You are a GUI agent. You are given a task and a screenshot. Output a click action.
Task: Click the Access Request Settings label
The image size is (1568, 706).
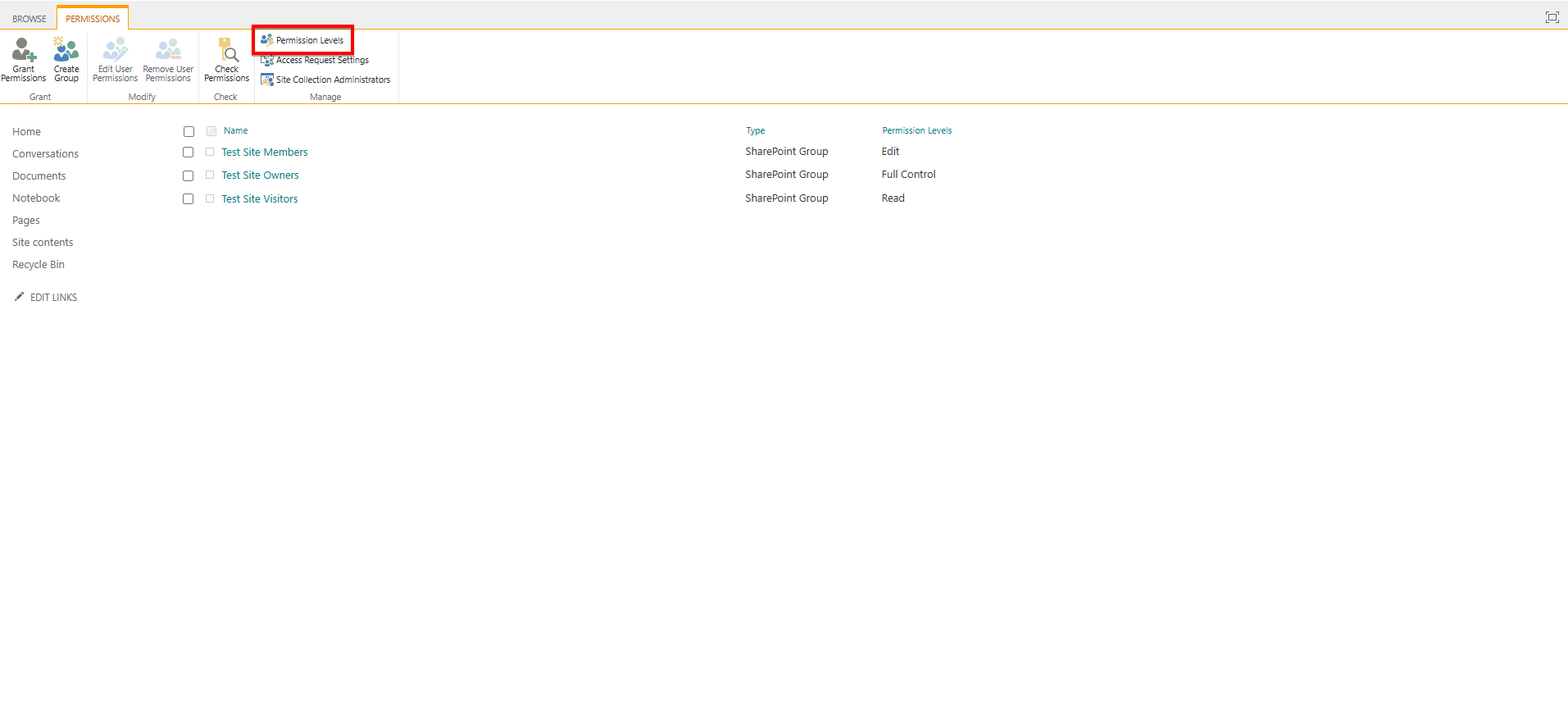click(322, 60)
